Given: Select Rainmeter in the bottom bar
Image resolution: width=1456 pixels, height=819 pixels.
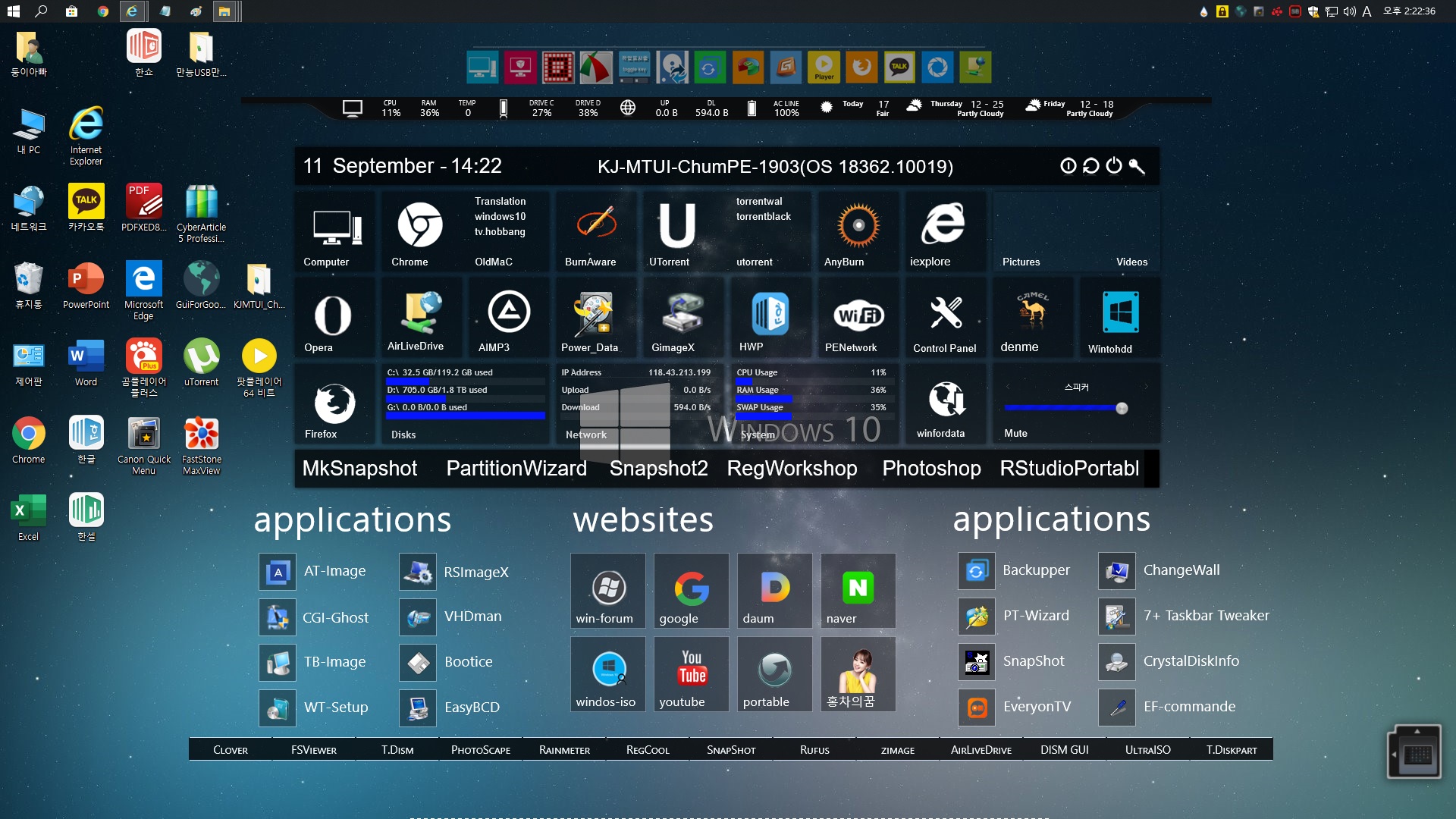Looking at the screenshot, I should coord(564,750).
